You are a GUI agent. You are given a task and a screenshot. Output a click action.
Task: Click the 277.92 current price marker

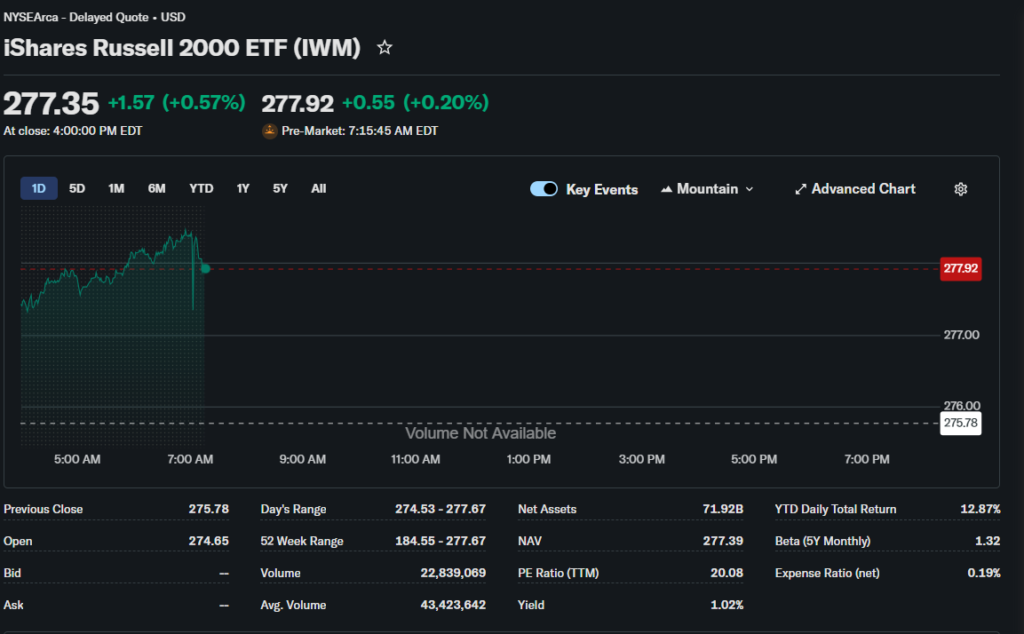(x=960, y=268)
